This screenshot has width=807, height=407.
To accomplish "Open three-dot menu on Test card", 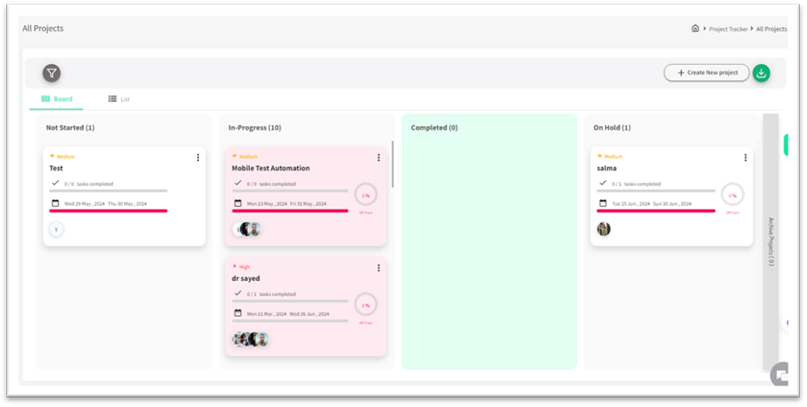I will tap(198, 157).
